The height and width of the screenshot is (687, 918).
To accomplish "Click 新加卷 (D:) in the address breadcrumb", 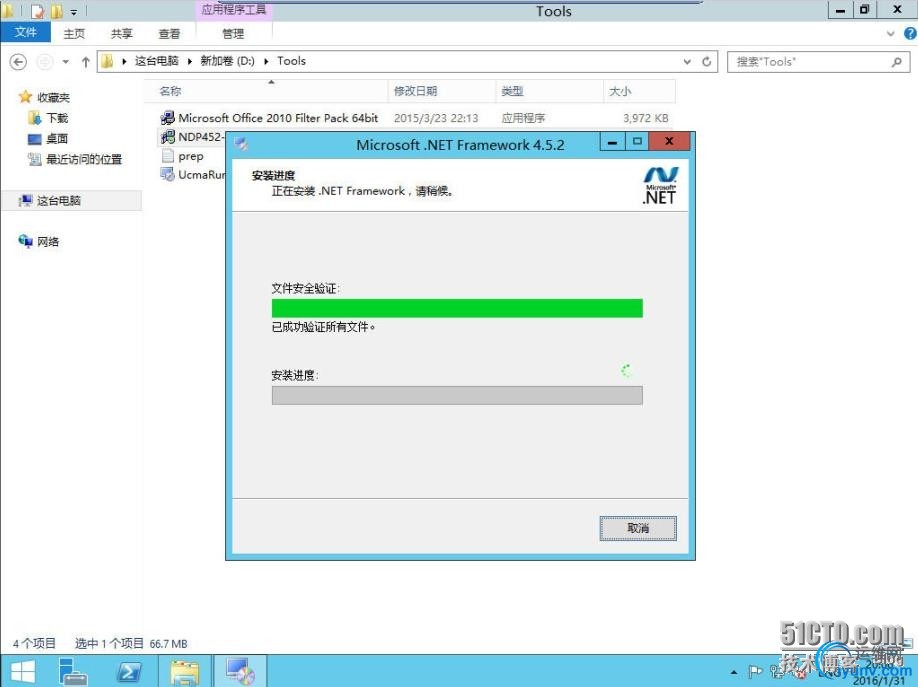I will 227,61.
